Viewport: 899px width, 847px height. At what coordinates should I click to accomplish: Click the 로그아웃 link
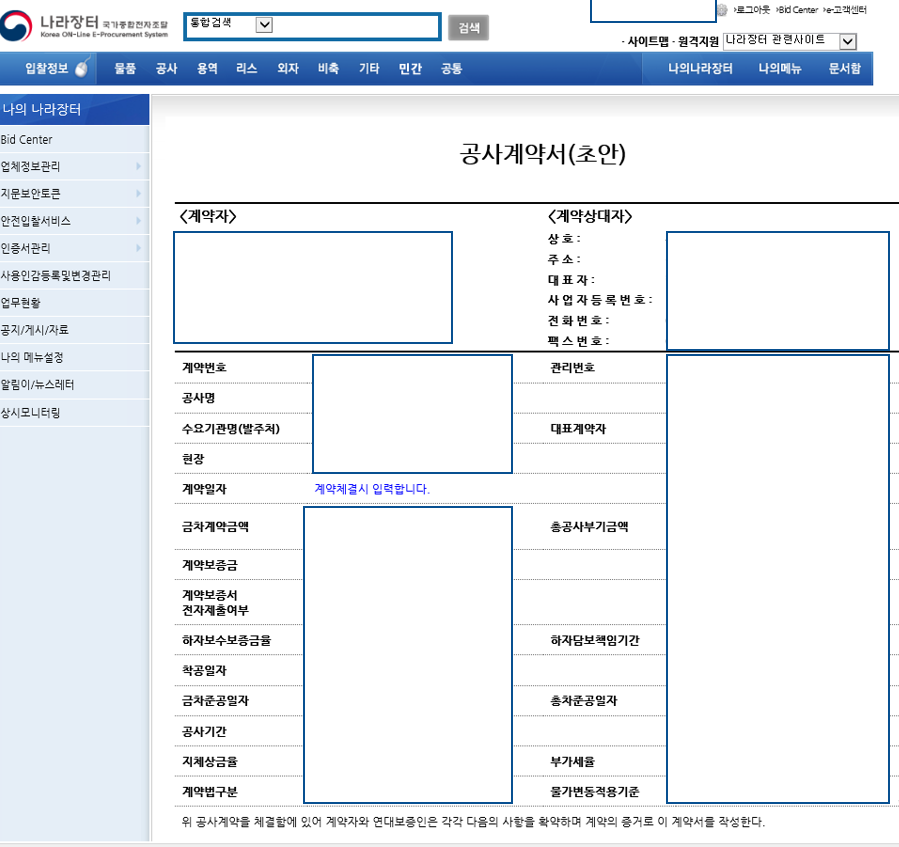coord(752,10)
